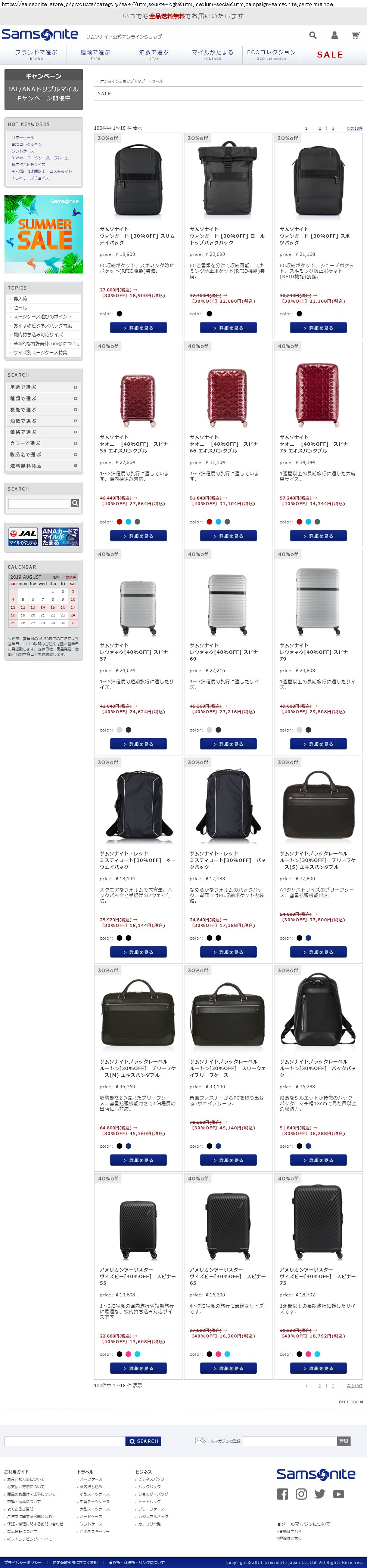Screen dimensions: 367x1568
Task: Expand 泊数で選ぶ in the sidebar search
Action: (x=44, y=421)
